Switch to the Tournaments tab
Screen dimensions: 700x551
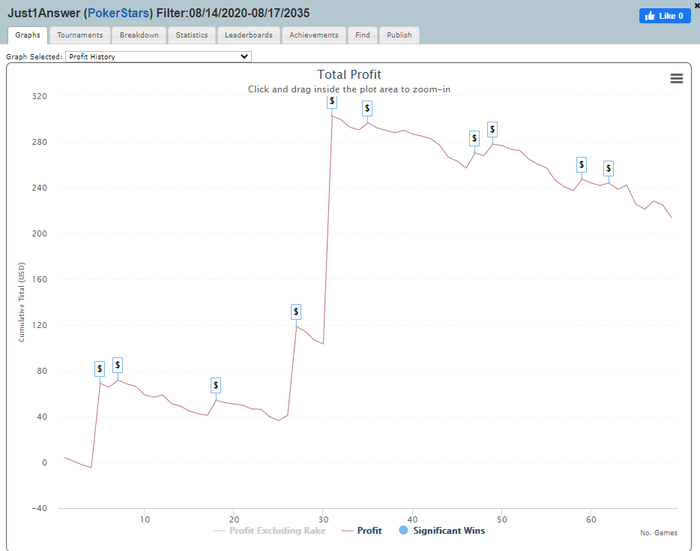click(80, 35)
